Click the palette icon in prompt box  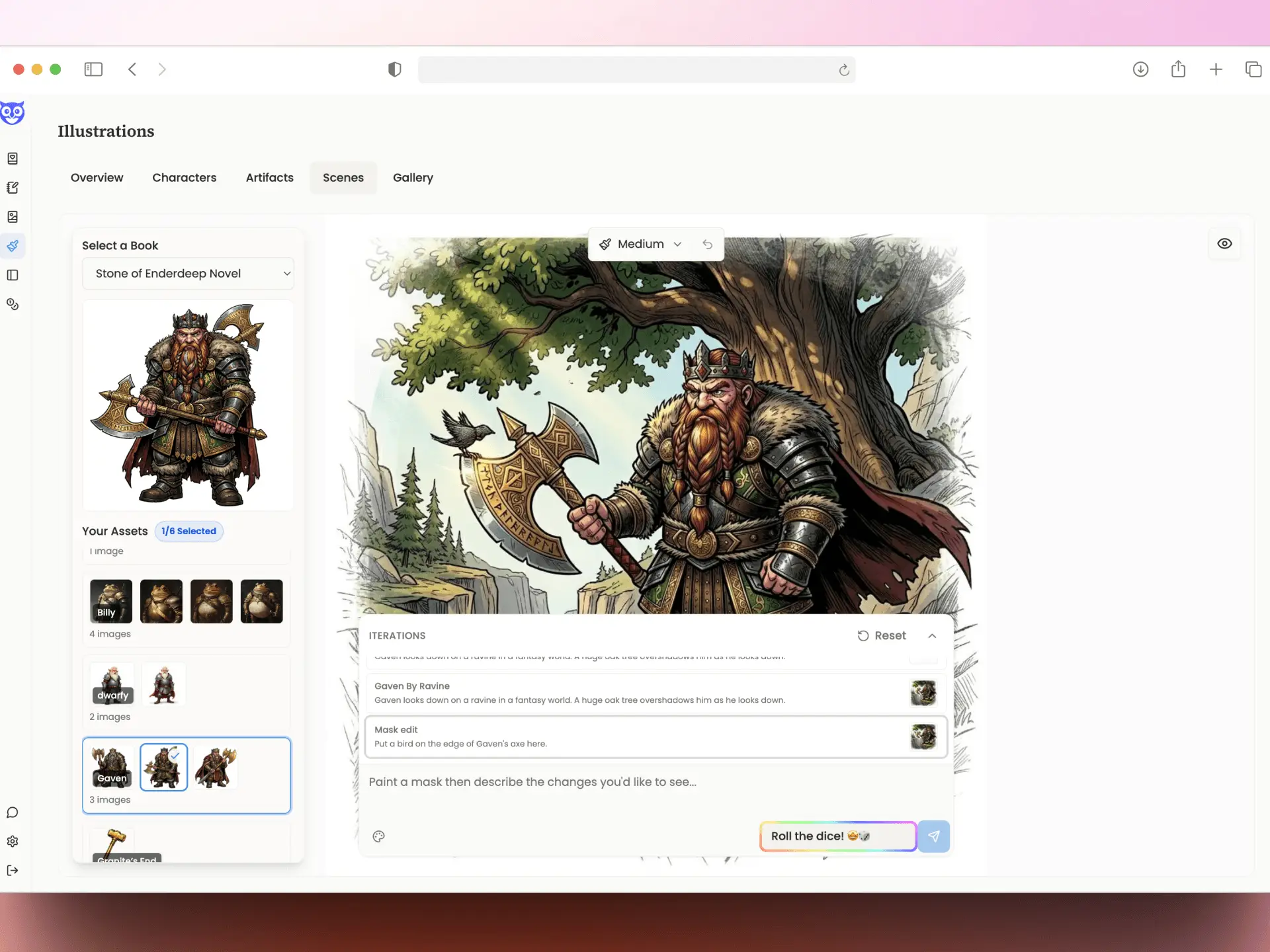coord(378,836)
